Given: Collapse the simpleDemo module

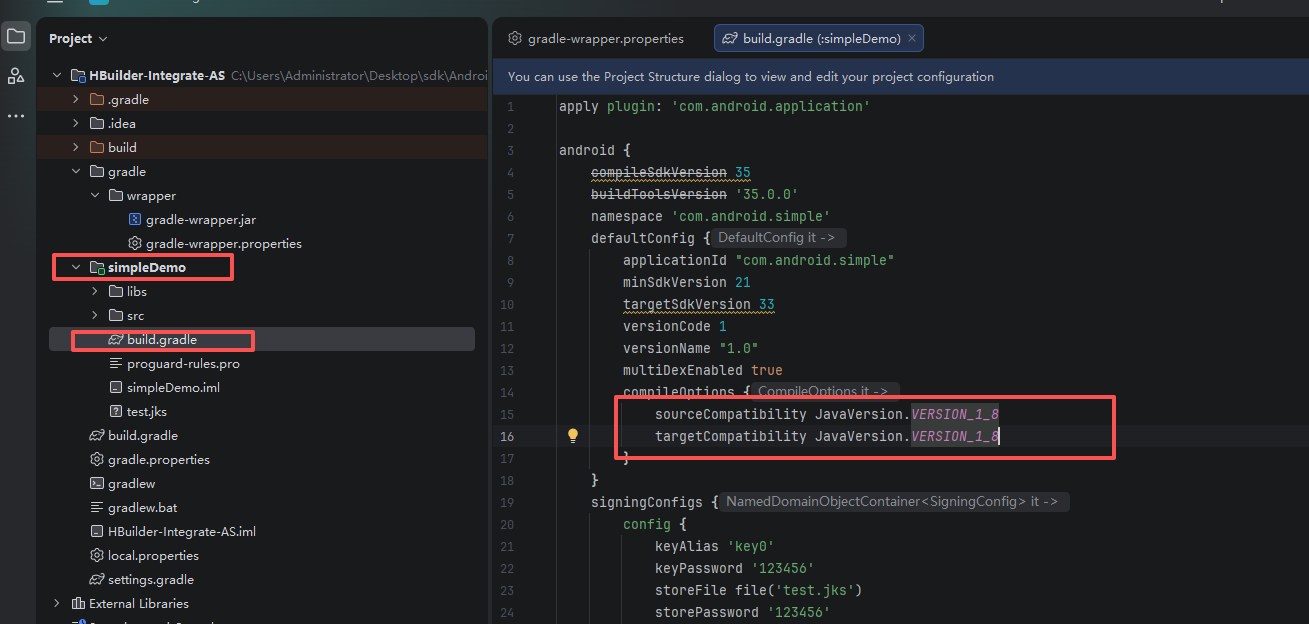Looking at the screenshot, I should pos(76,267).
